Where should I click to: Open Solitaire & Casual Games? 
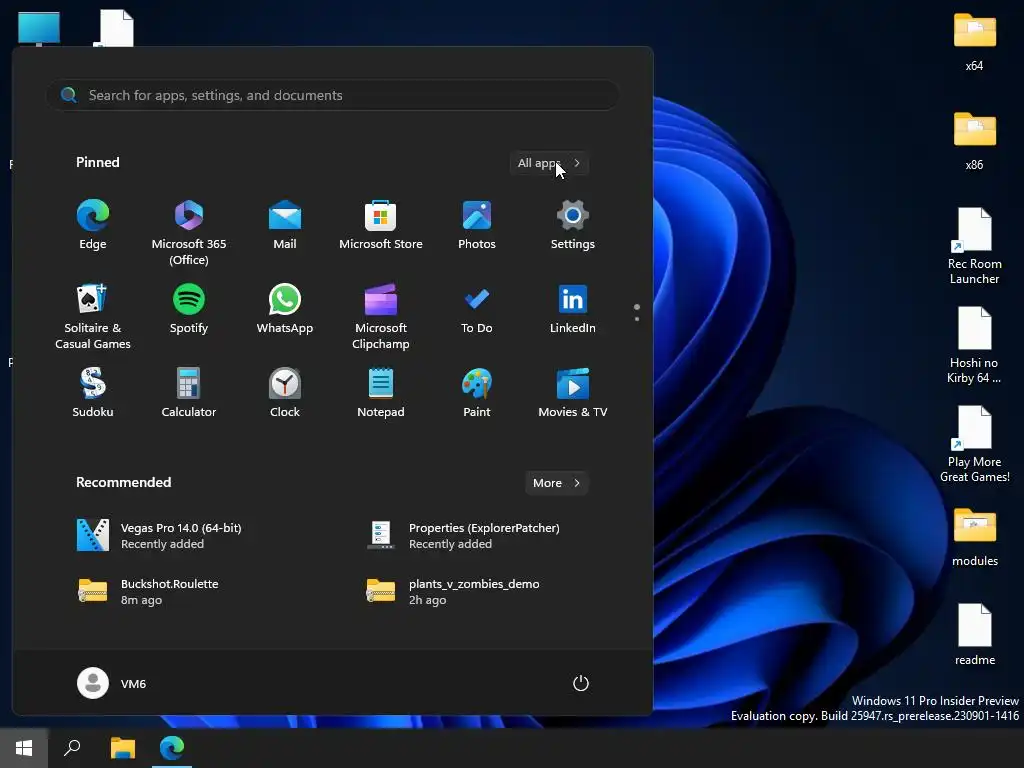click(x=93, y=317)
